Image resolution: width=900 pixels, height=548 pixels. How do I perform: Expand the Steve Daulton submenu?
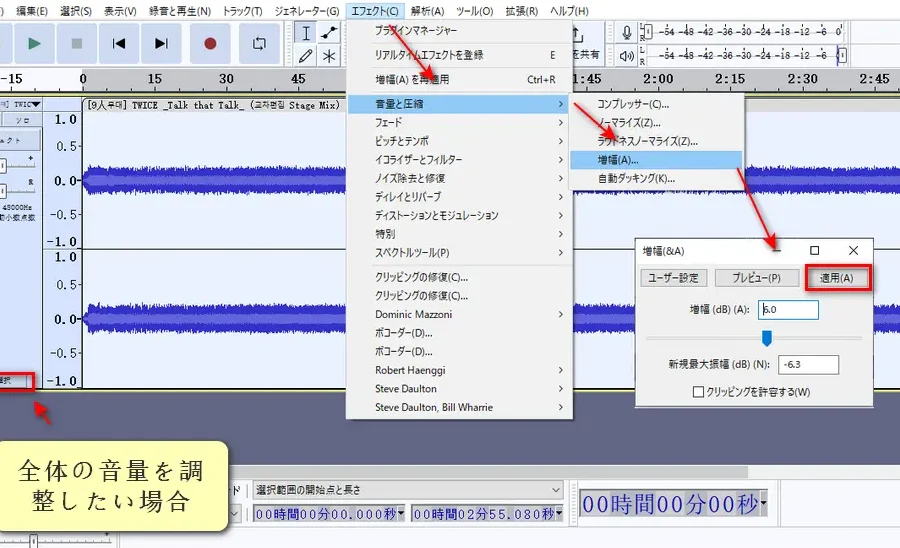point(459,388)
